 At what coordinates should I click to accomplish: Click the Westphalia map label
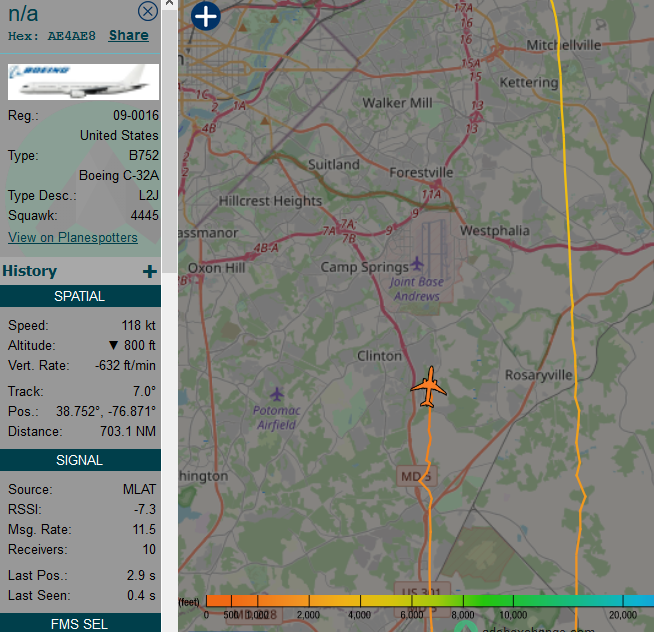tap(495, 231)
